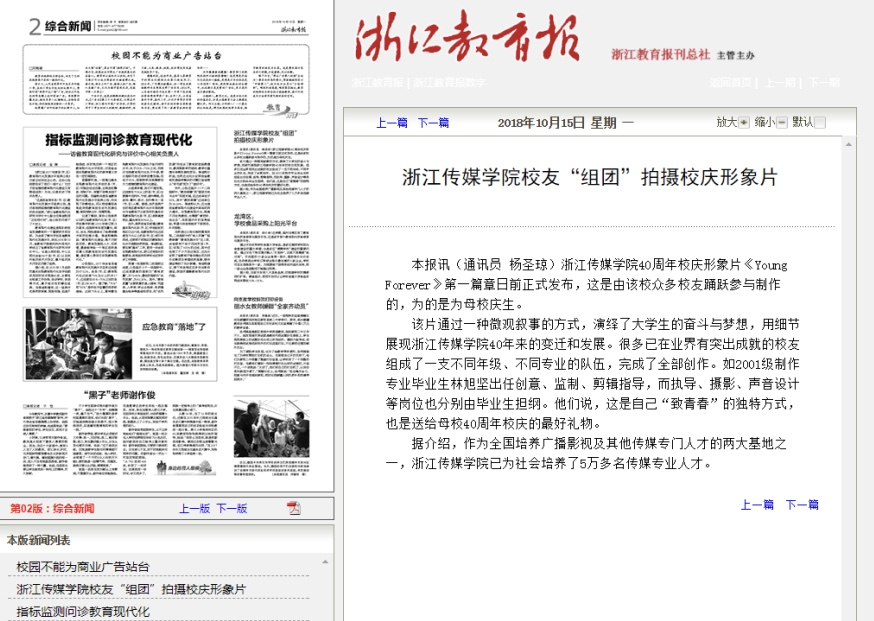The height and width of the screenshot is (621, 874).
Task: Click the date 2018年10月15日 星期一
Action: [566, 123]
